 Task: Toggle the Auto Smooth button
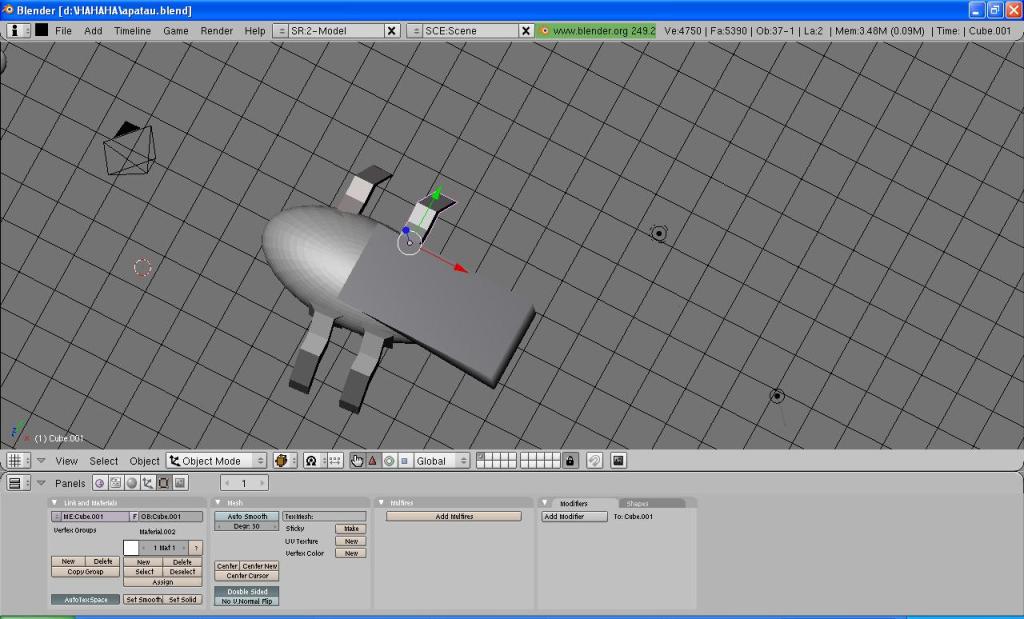(x=247, y=516)
